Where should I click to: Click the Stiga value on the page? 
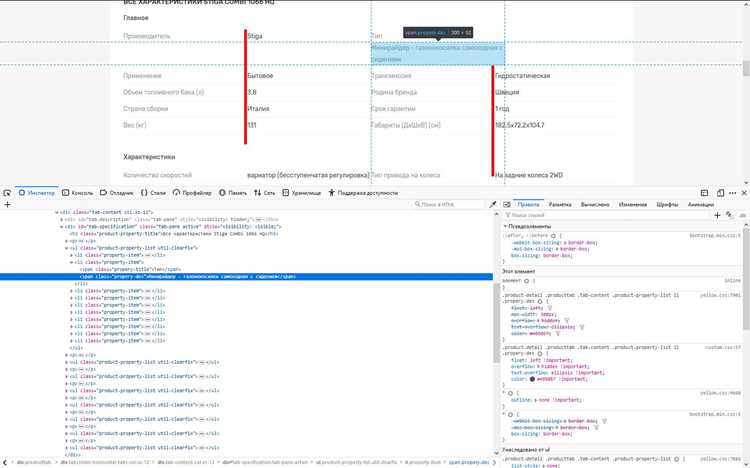(x=255, y=36)
